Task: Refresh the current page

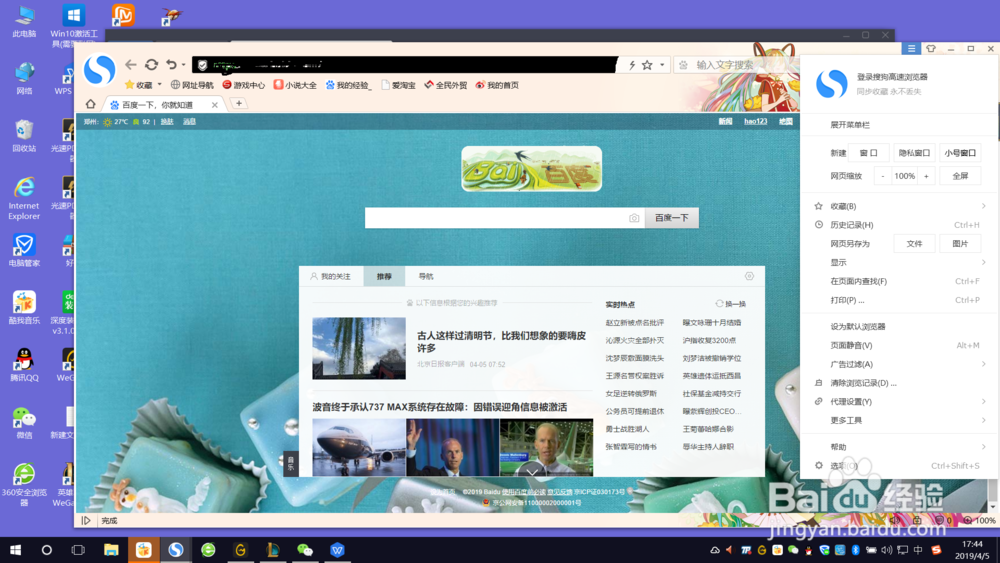Action: tap(151, 64)
